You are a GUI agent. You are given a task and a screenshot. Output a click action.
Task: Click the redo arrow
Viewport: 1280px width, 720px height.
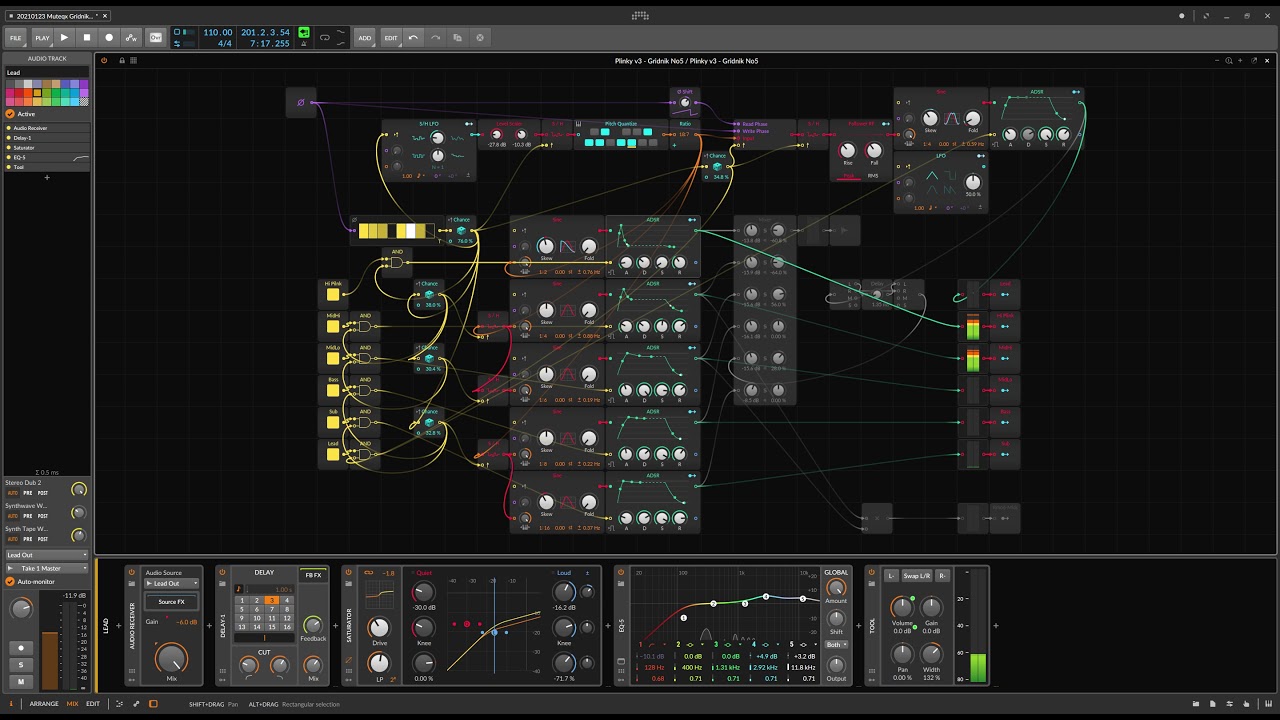coord(435,38)
